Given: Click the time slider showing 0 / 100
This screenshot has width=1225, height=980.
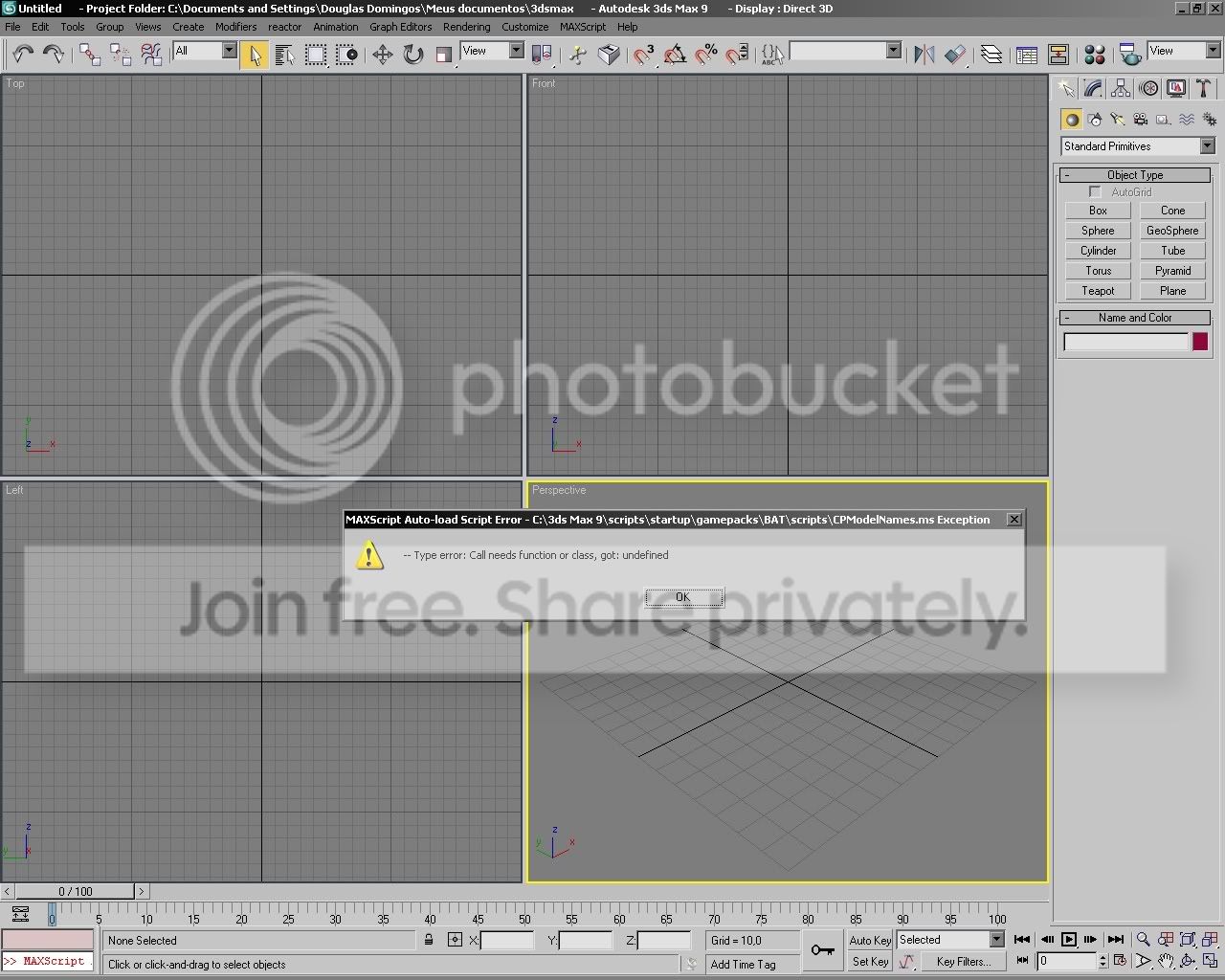Looking at the screenshot, I should [x=76, y=891].
